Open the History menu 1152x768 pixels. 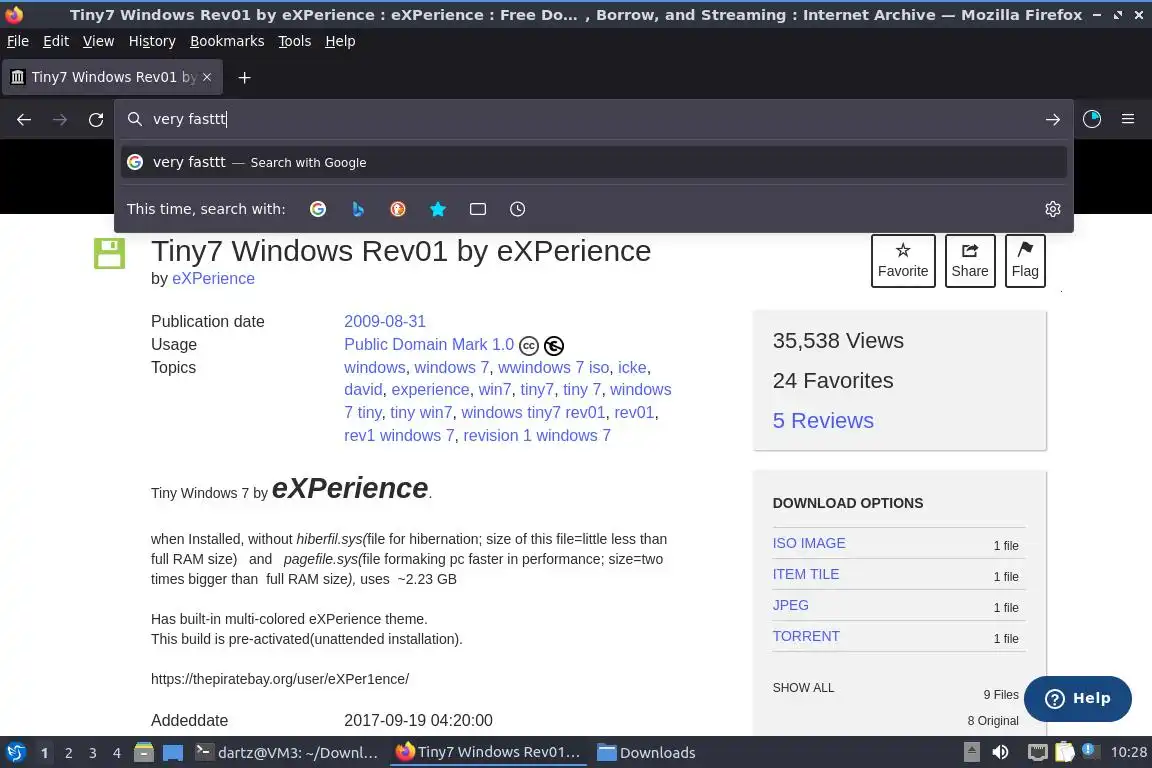tap(152, 41)
